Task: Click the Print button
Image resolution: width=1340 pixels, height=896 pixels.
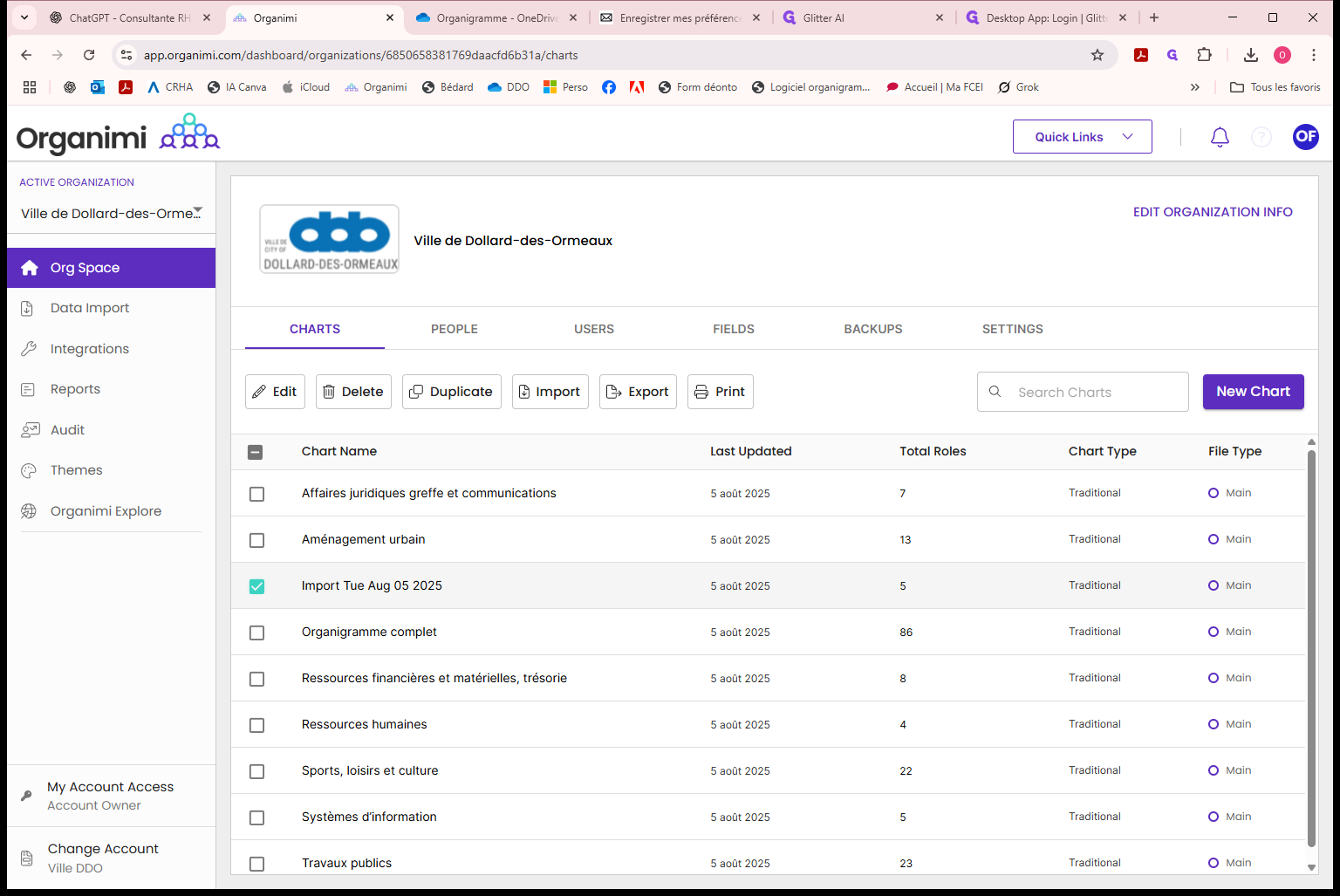Action: coord(721,392)
